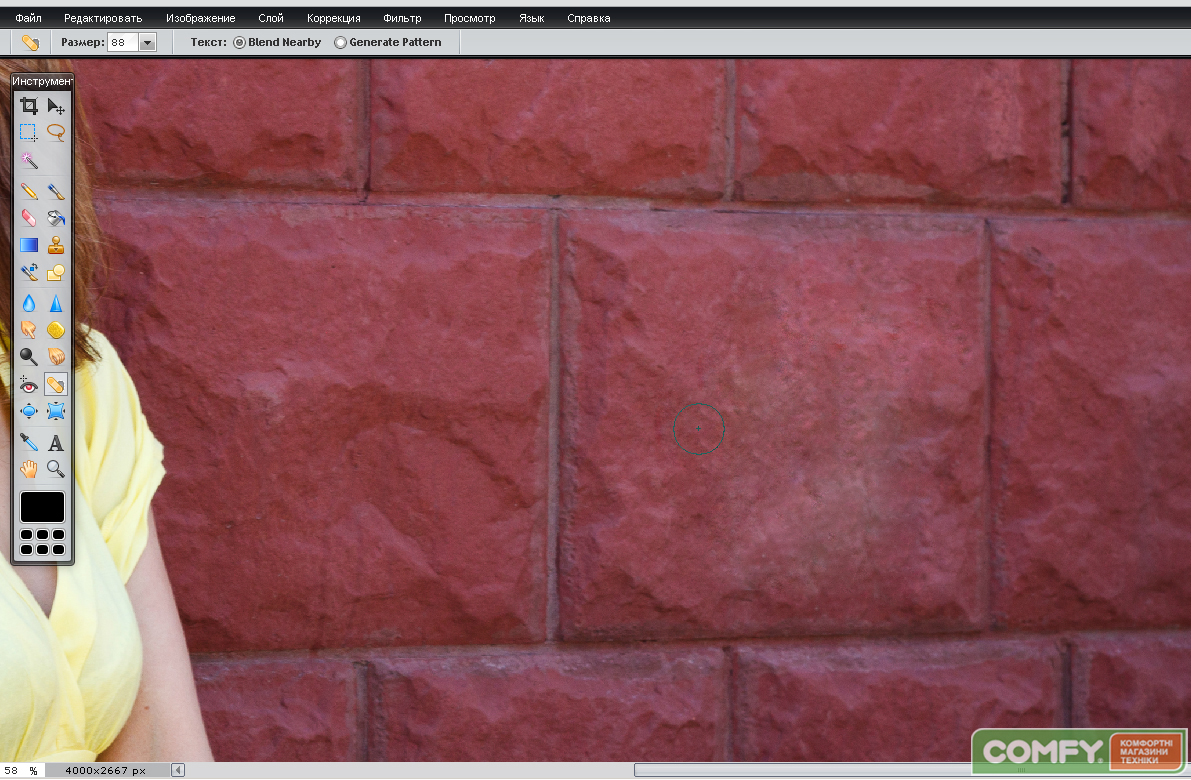This screenshot has width=1191, height=780.
Task: Select the Sponge tool
Action: [x=55, y=330]
